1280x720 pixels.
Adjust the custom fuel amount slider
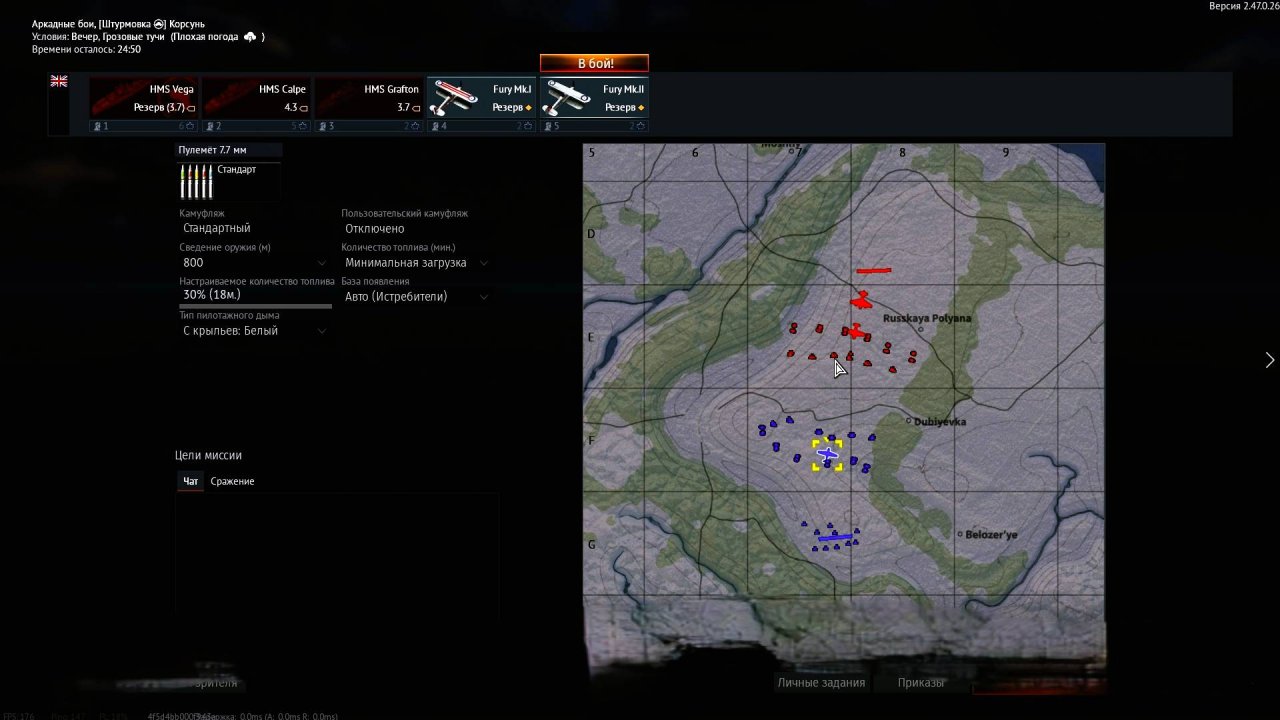[255, 306]
